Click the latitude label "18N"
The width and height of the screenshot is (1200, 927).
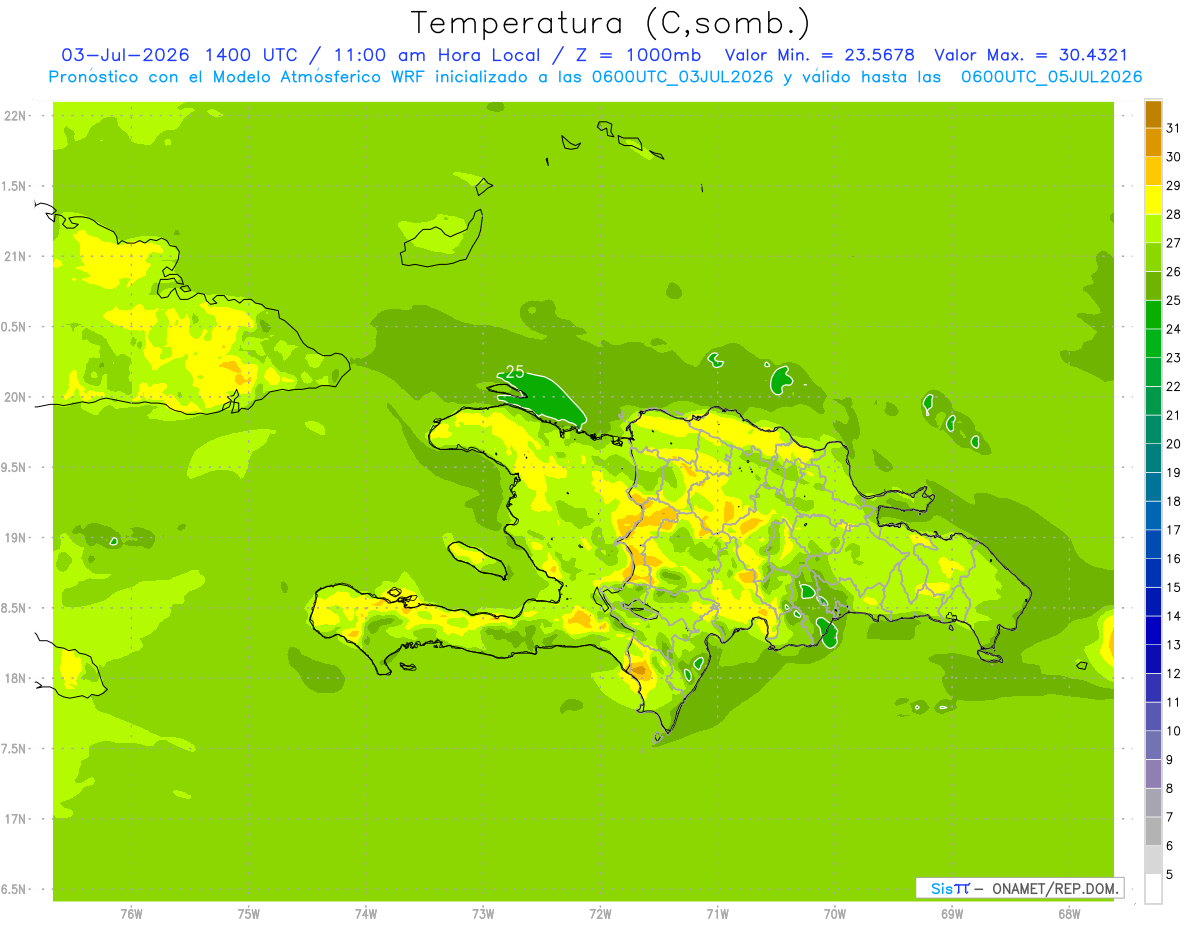(x=16, y=678)
